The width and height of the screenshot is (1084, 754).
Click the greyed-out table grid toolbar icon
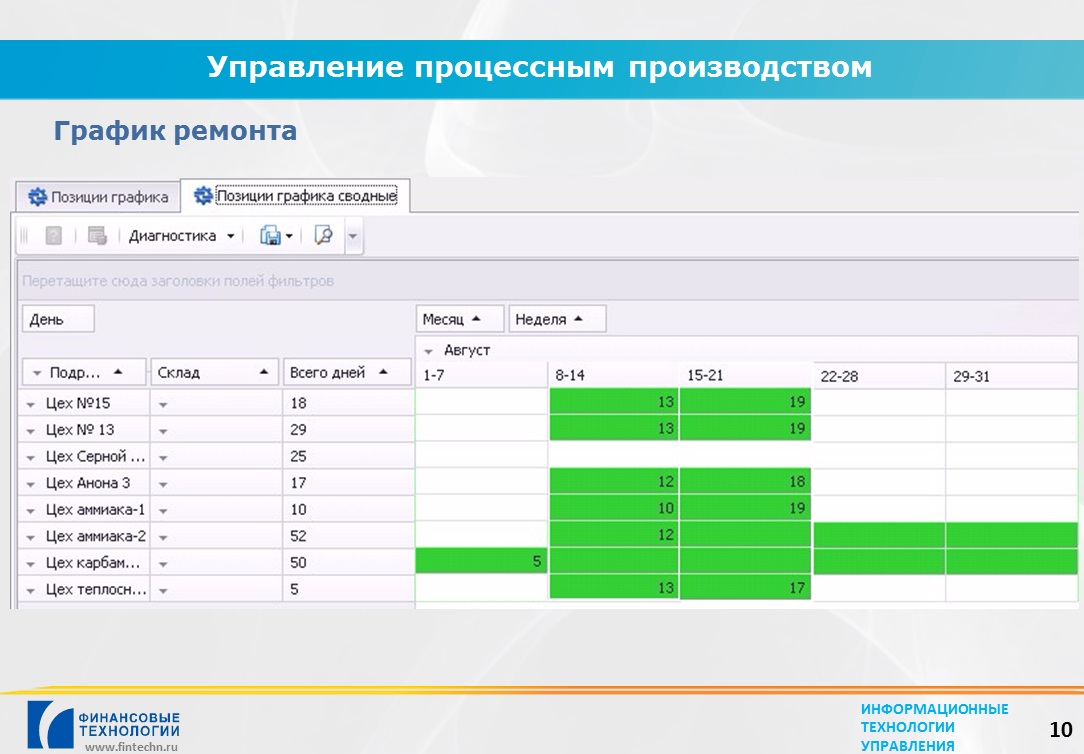pos(97,236)
